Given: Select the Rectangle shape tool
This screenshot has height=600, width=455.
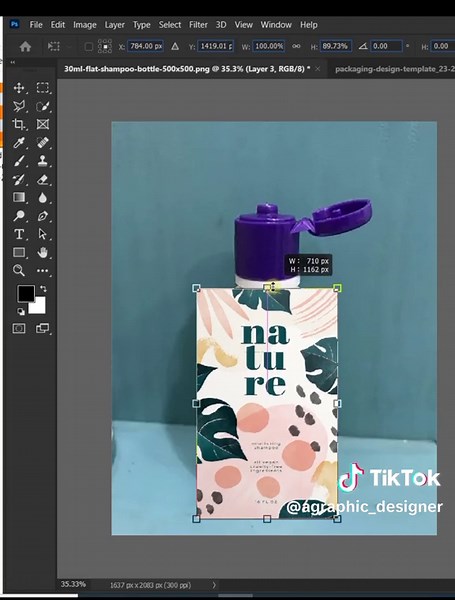Looking at the screenshot, I should point(19,253).
